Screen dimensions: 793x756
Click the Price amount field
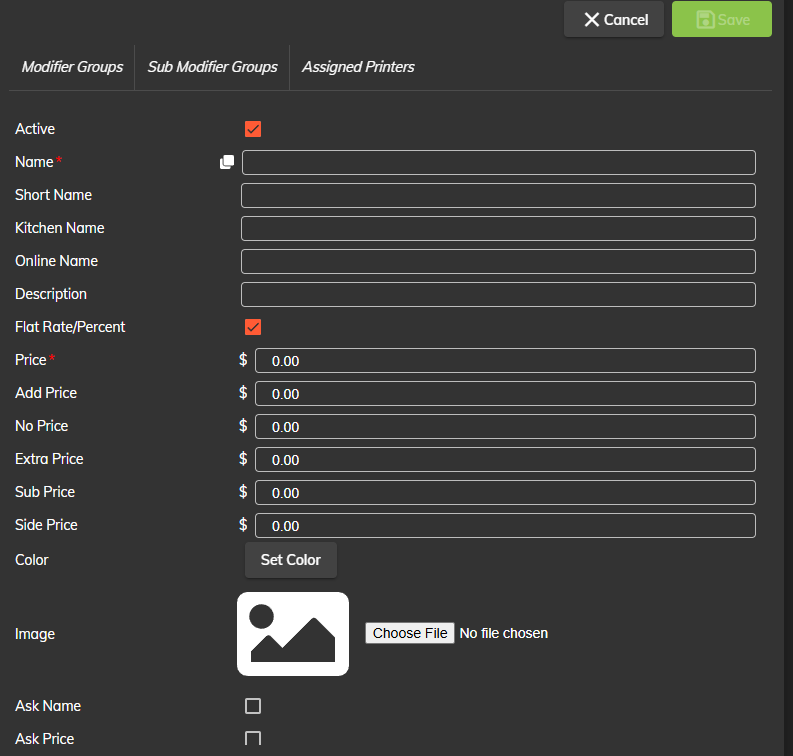505,361
